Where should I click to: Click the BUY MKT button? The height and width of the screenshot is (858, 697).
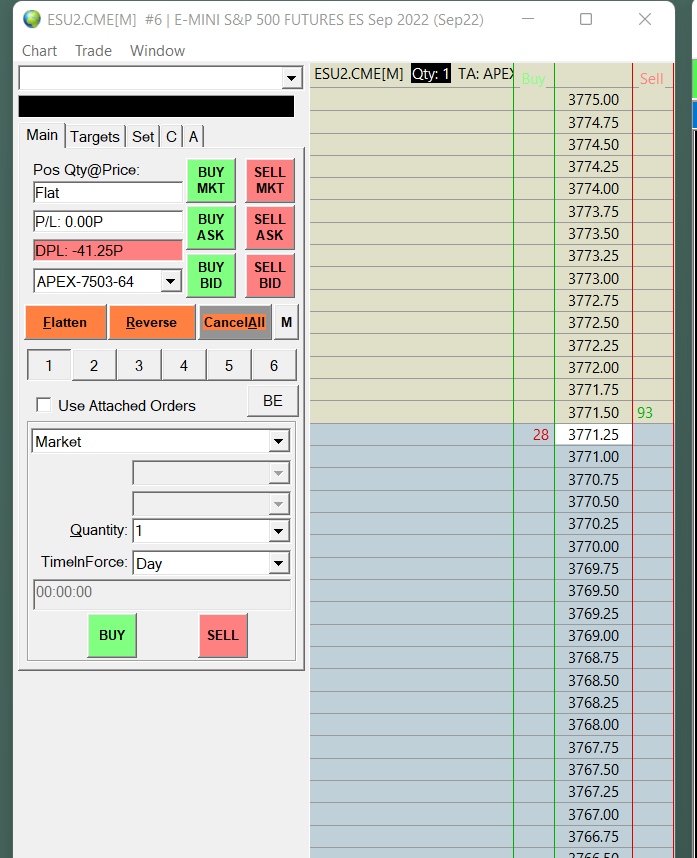(x=211, y=180)
